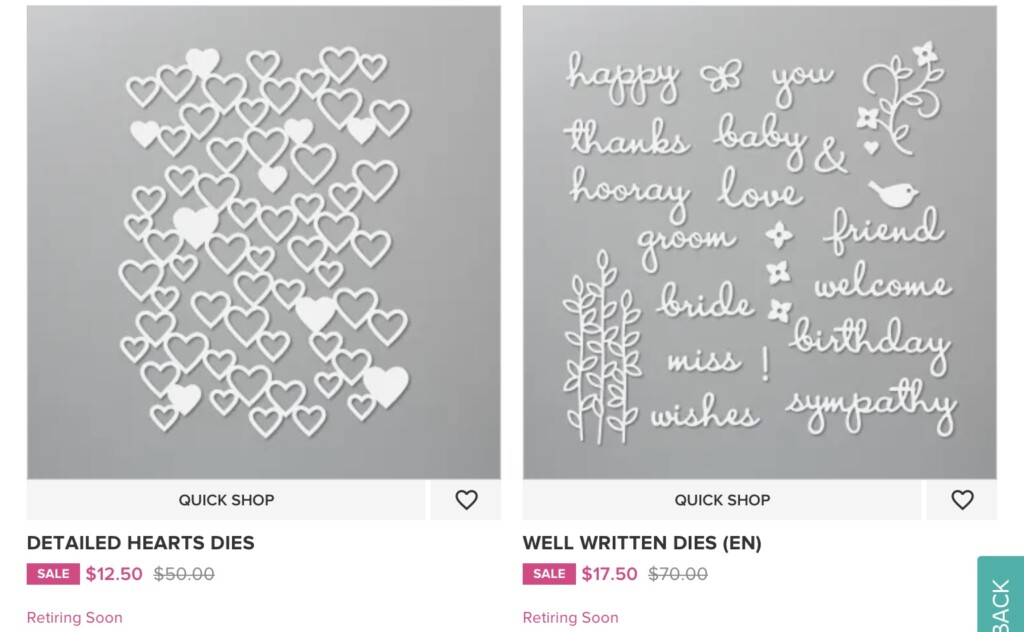Open the Well Written Dies (EN) title link
1024x632 pixels.
642,543
